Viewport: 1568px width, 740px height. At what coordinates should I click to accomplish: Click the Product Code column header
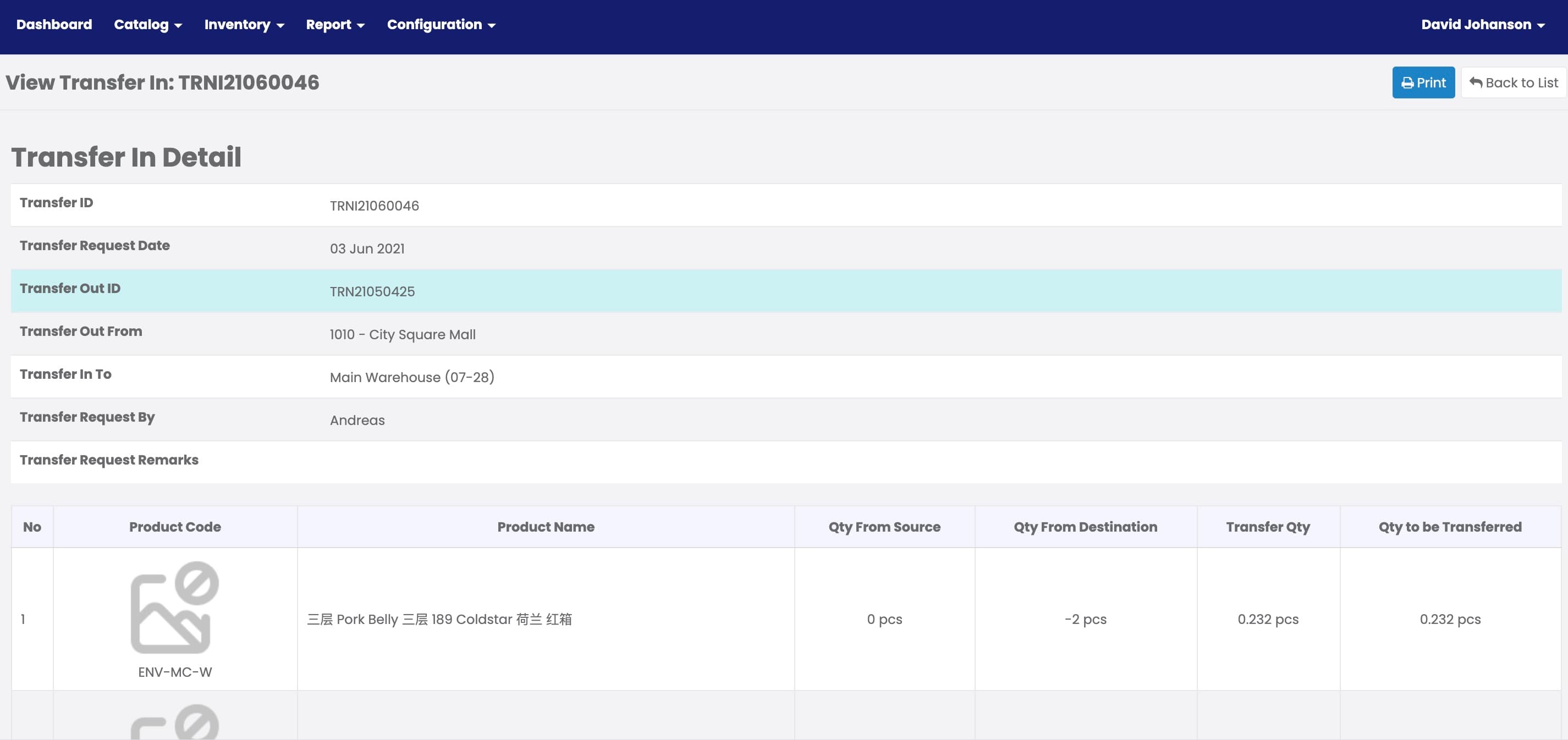(x=175, y=526)
